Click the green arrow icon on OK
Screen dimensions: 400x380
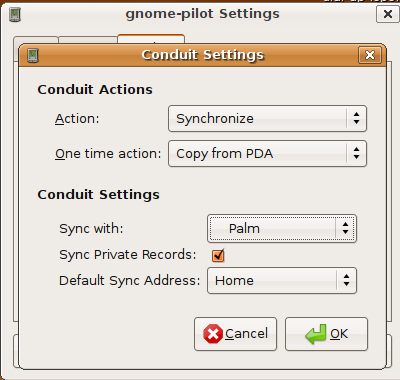[x=315, y=334]
